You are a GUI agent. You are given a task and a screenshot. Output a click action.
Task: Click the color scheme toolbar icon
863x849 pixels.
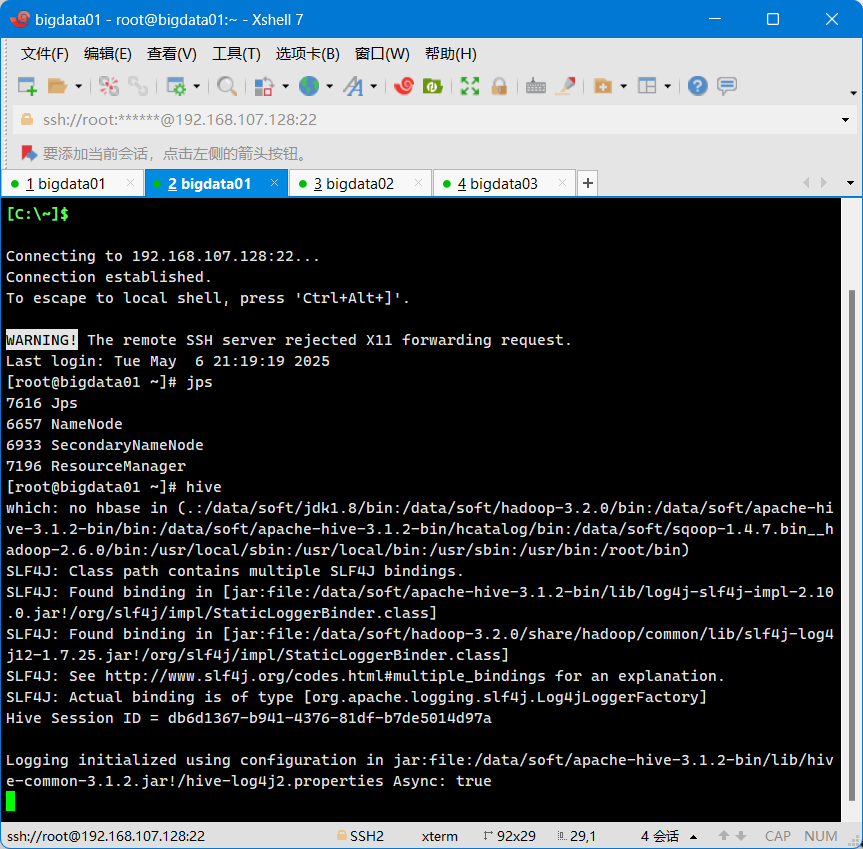[264, 86]
